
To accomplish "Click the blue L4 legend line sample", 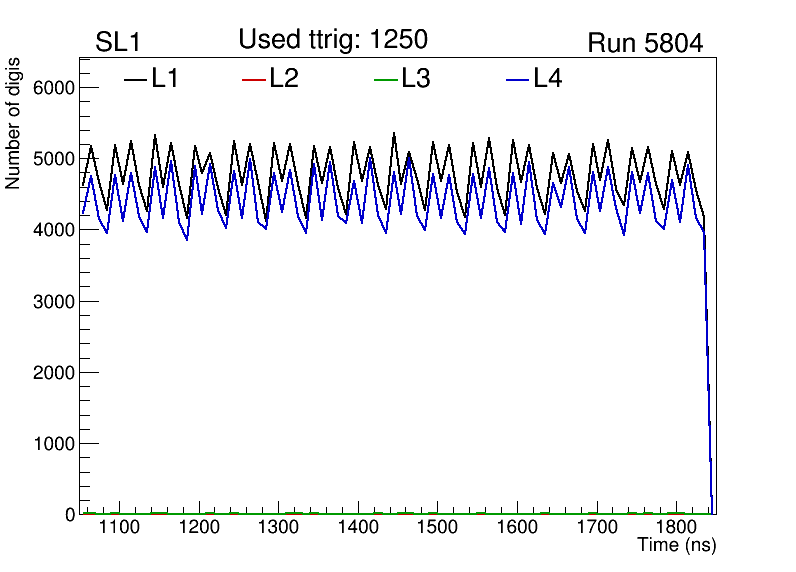I will (518, 79).
